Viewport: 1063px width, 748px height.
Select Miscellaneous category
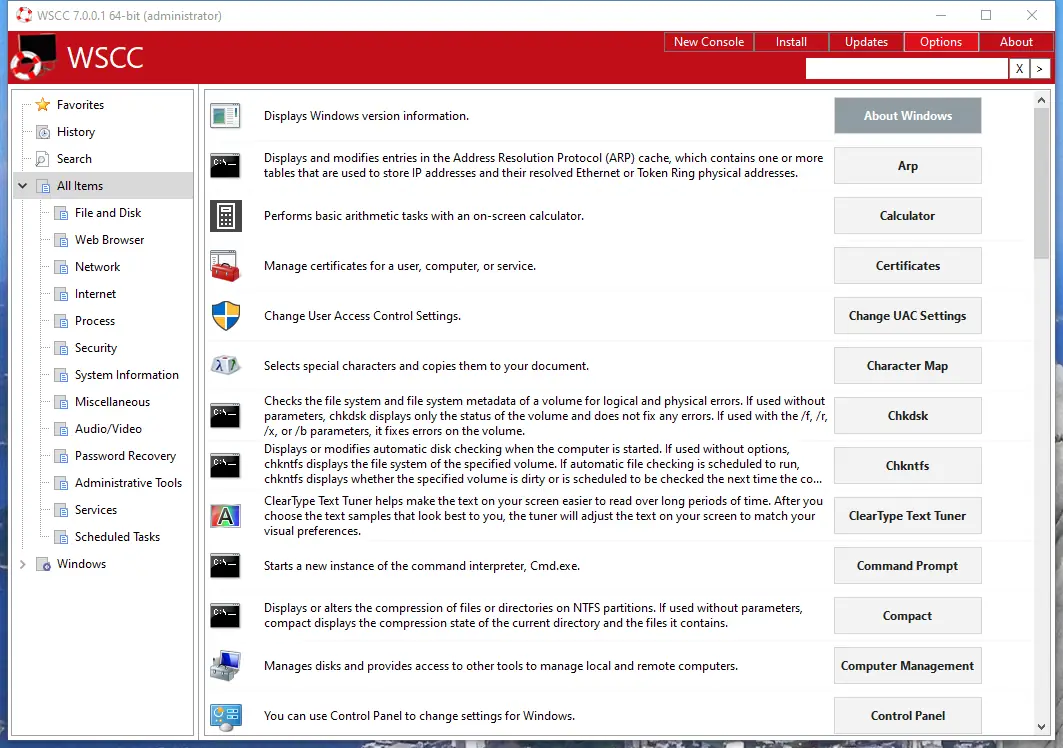click(112, 402)
